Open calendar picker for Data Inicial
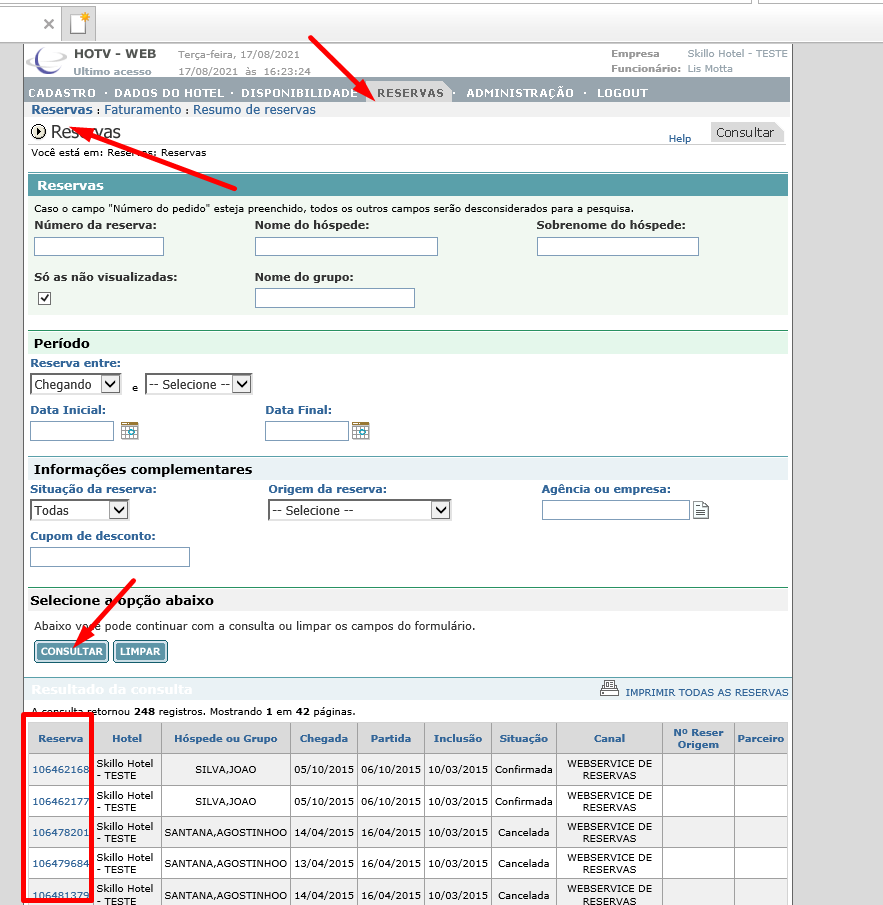Screen dimensions: 883x905 point(129,431)
